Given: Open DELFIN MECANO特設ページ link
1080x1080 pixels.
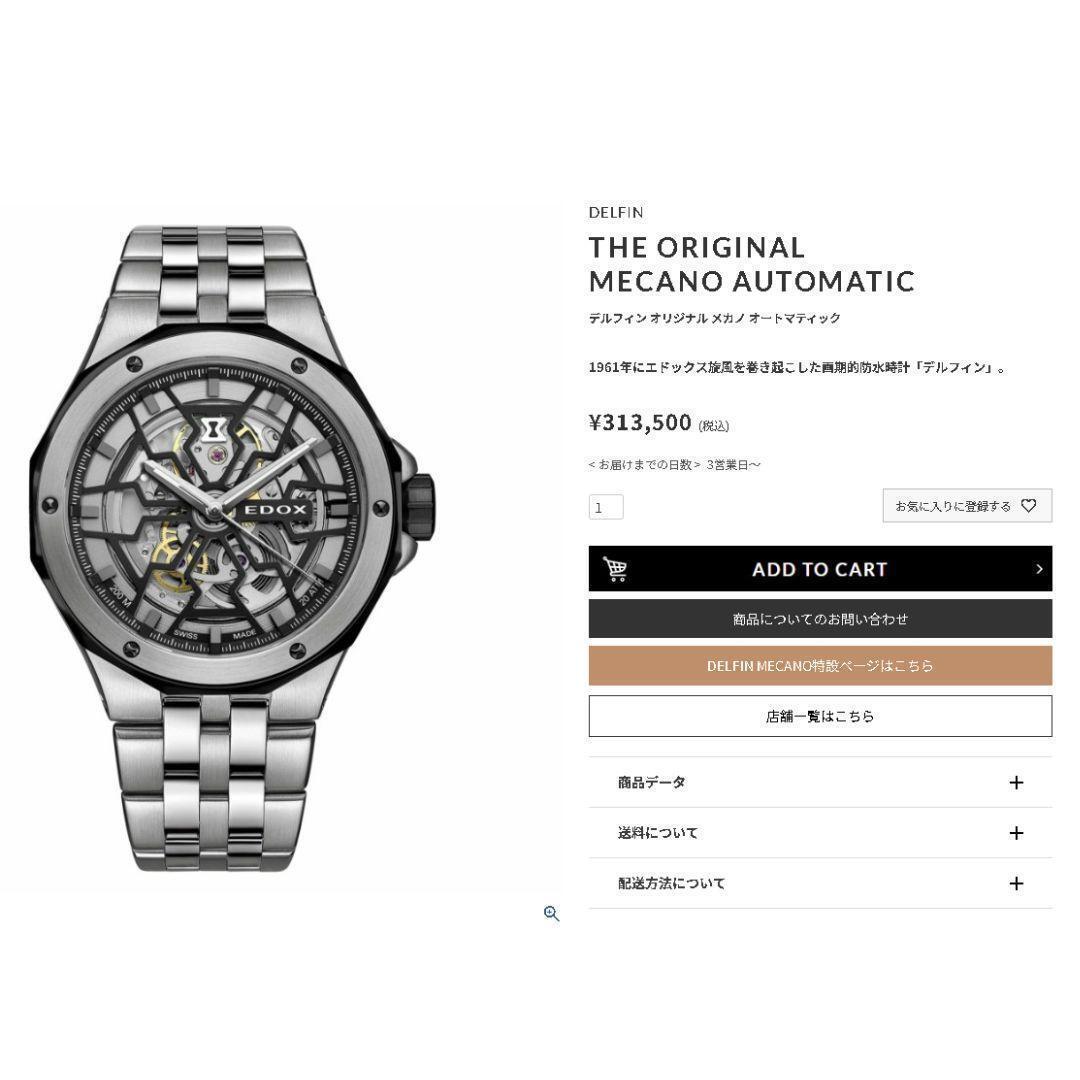Looking at the screenshot, I should coord(820,665).
